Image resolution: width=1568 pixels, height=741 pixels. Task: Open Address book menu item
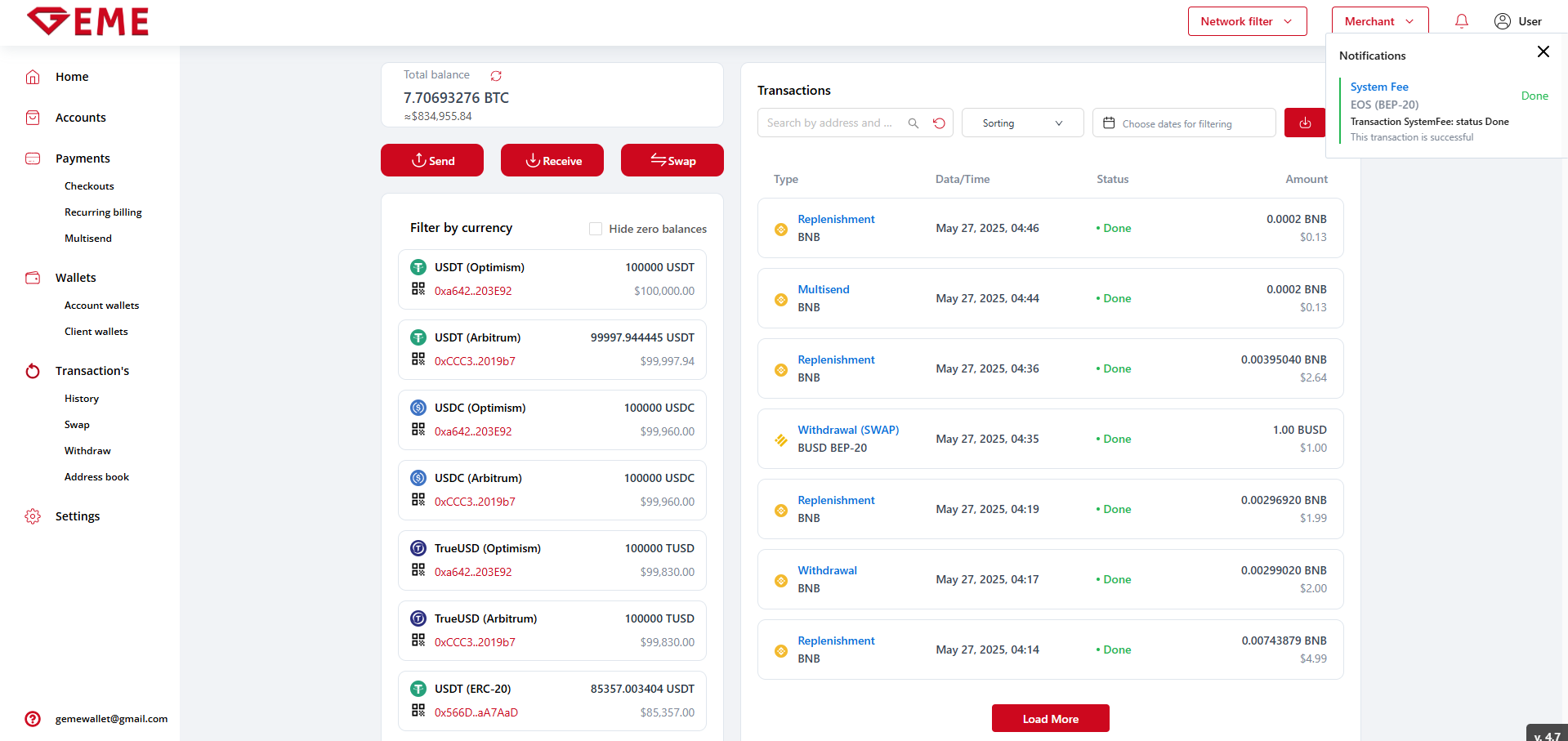tap(96, 477)
